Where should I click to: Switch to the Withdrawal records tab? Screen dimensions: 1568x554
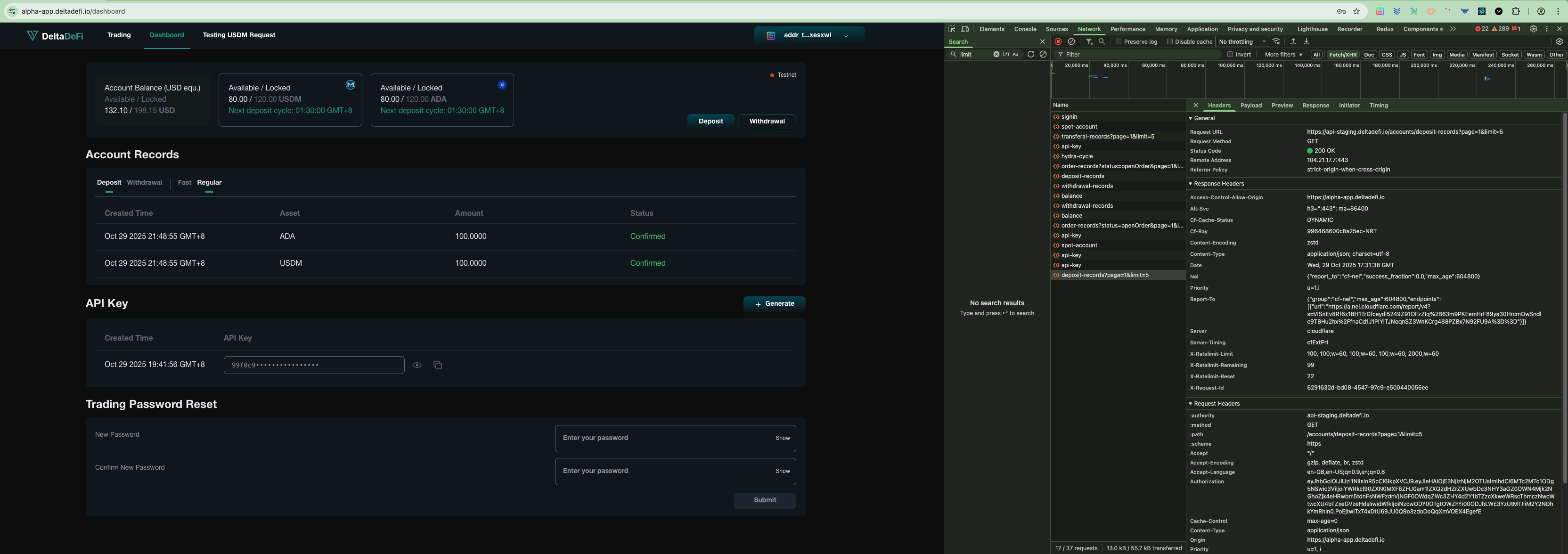pyautogui.click(x=144, y=183)
